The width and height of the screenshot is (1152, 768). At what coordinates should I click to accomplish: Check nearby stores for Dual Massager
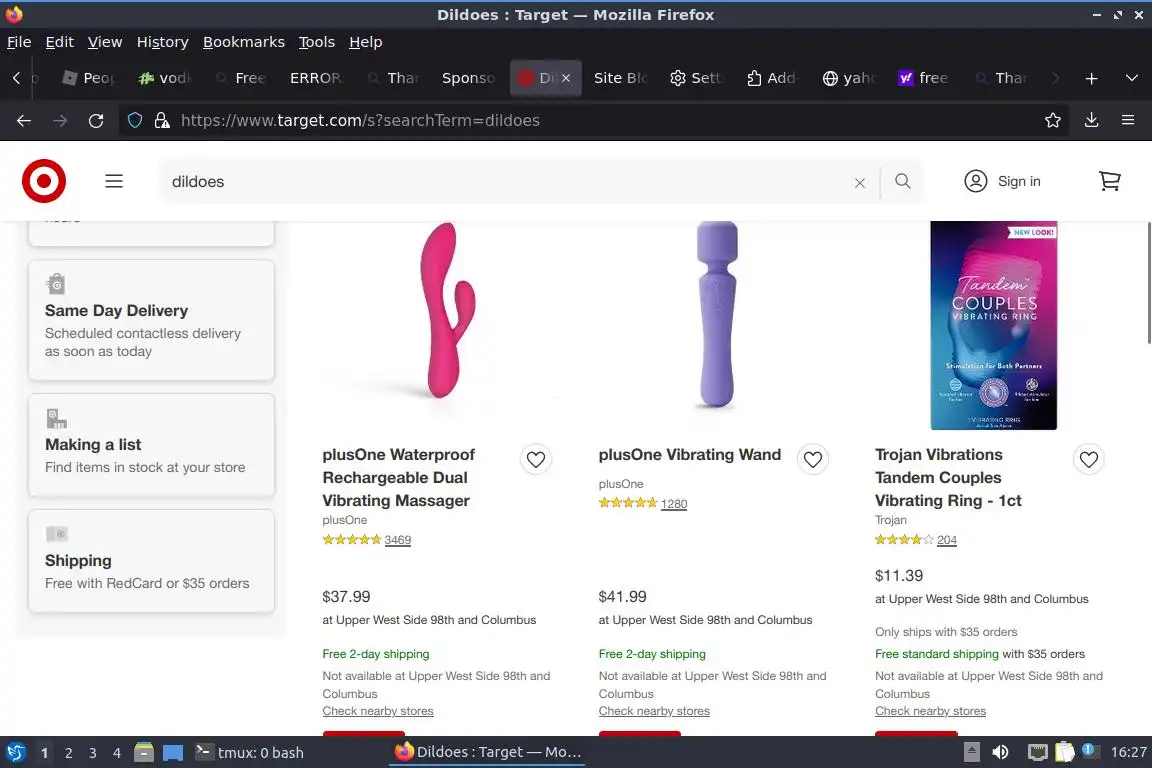click(378, 711)
